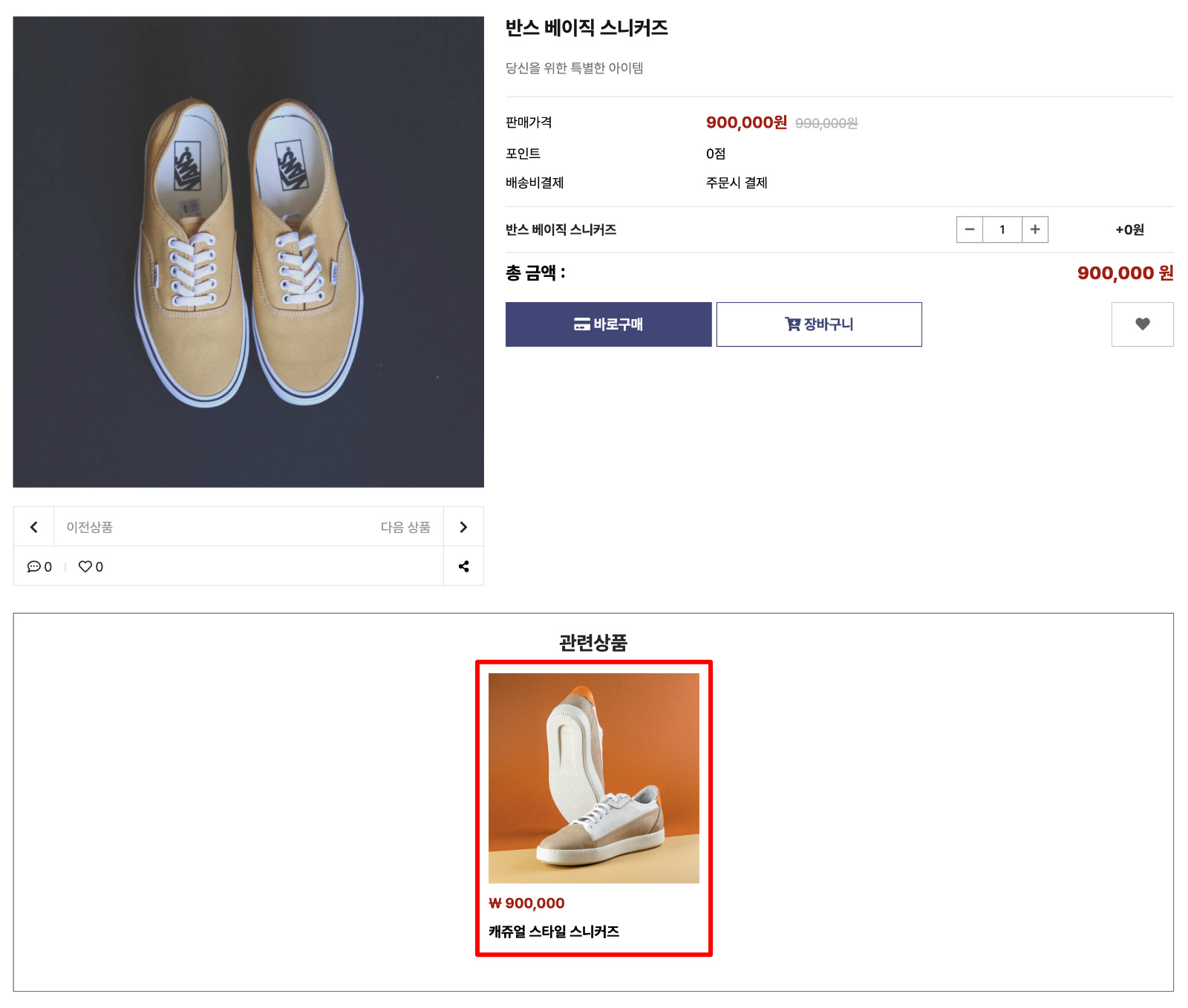
Task: Click the 0점 points value
Action: pyautogui.click(x=716, y=154)
